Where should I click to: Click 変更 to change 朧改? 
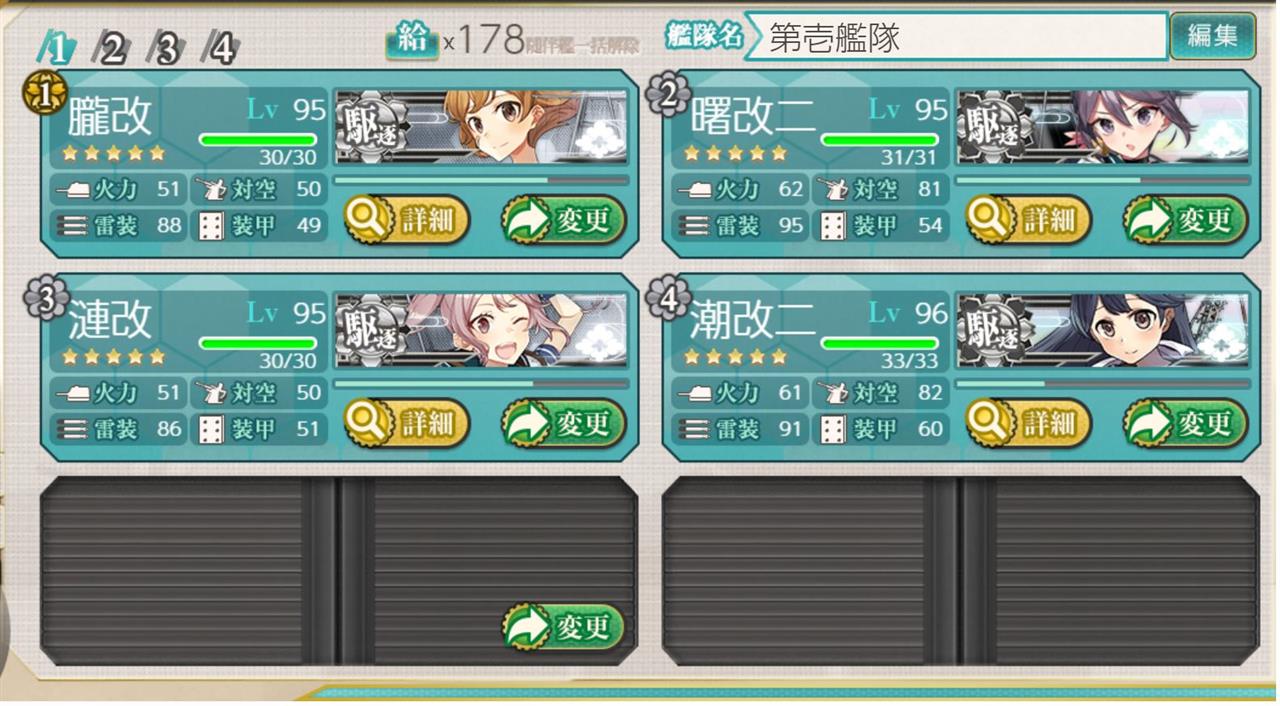coord(563,220)
